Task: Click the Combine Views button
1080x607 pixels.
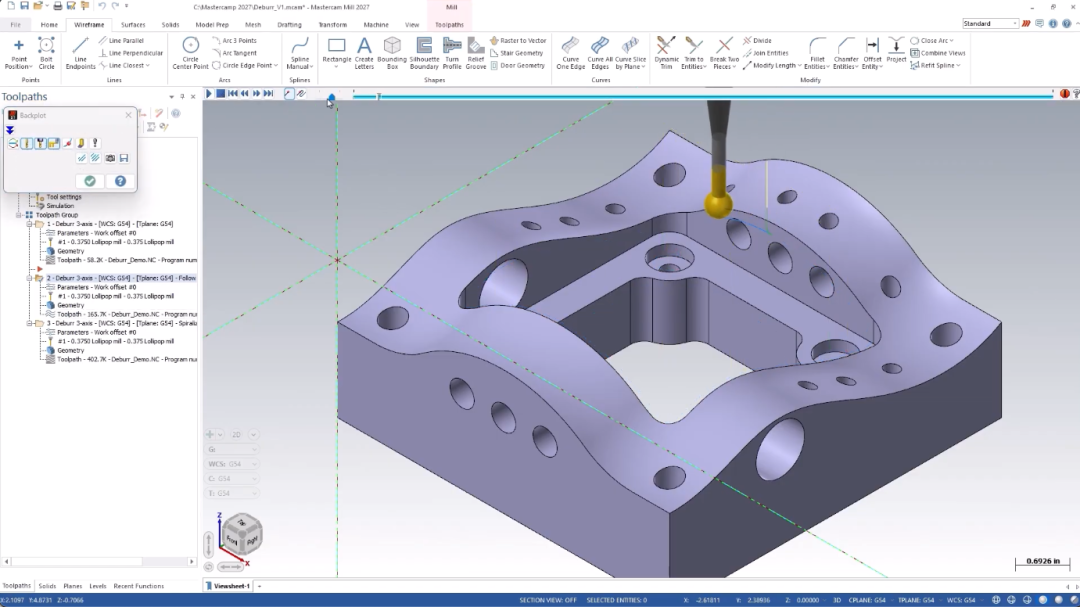Action: point(937,53)
